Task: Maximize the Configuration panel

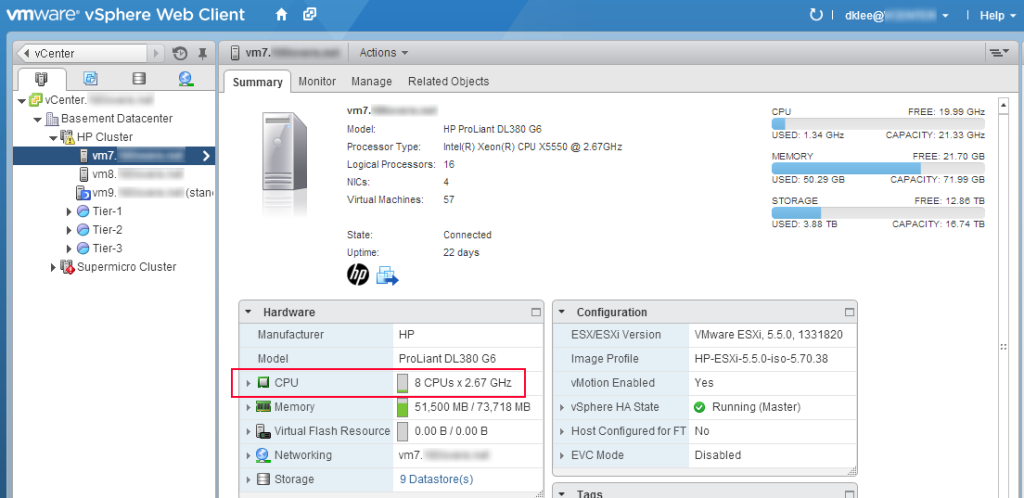Action: 849,312
